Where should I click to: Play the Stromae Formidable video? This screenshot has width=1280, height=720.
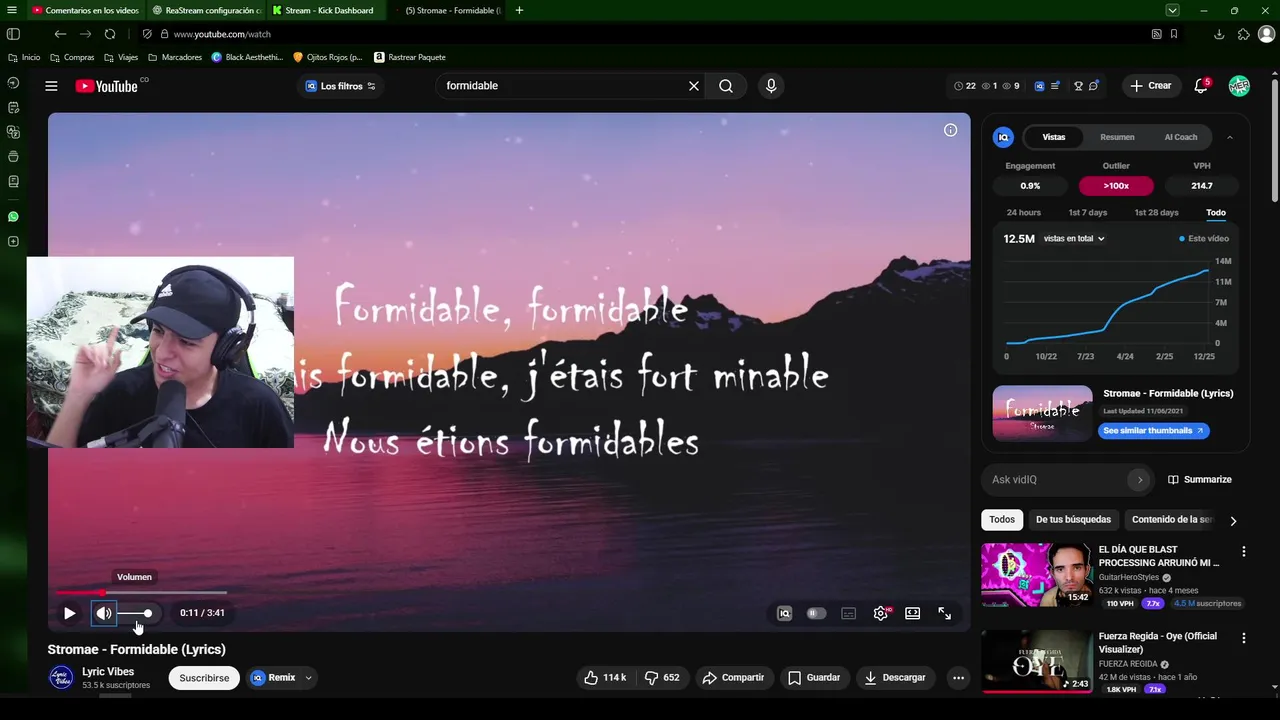(69, 613)
